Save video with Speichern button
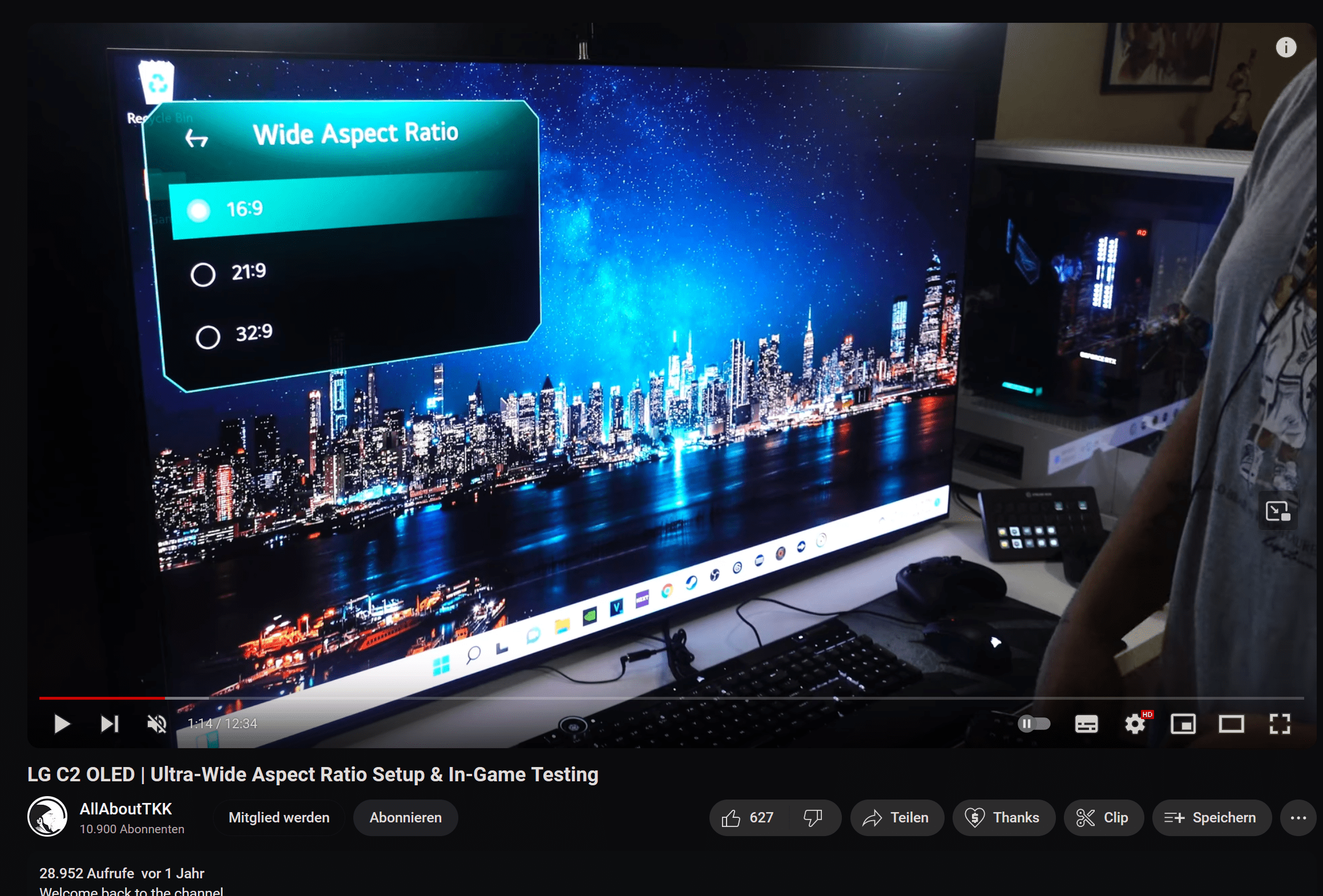The height and width of the screenshot is (896, 1323). tap(1212, 818)
